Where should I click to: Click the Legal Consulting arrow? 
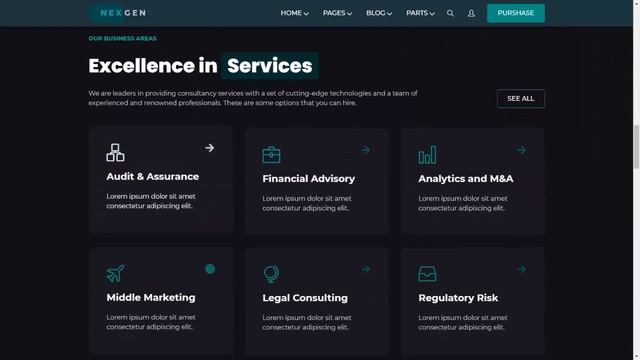(x=366, y=269)
